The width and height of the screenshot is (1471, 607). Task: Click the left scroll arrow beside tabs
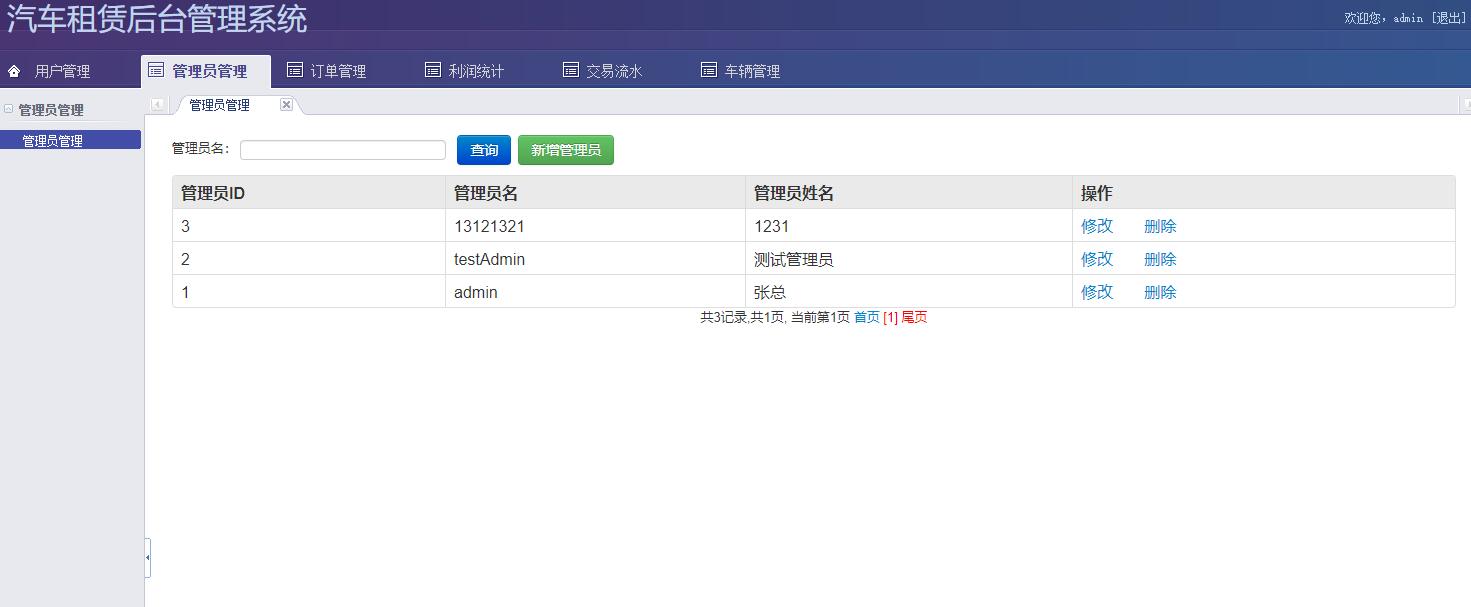pyautogui.click(x=156, y=104)
